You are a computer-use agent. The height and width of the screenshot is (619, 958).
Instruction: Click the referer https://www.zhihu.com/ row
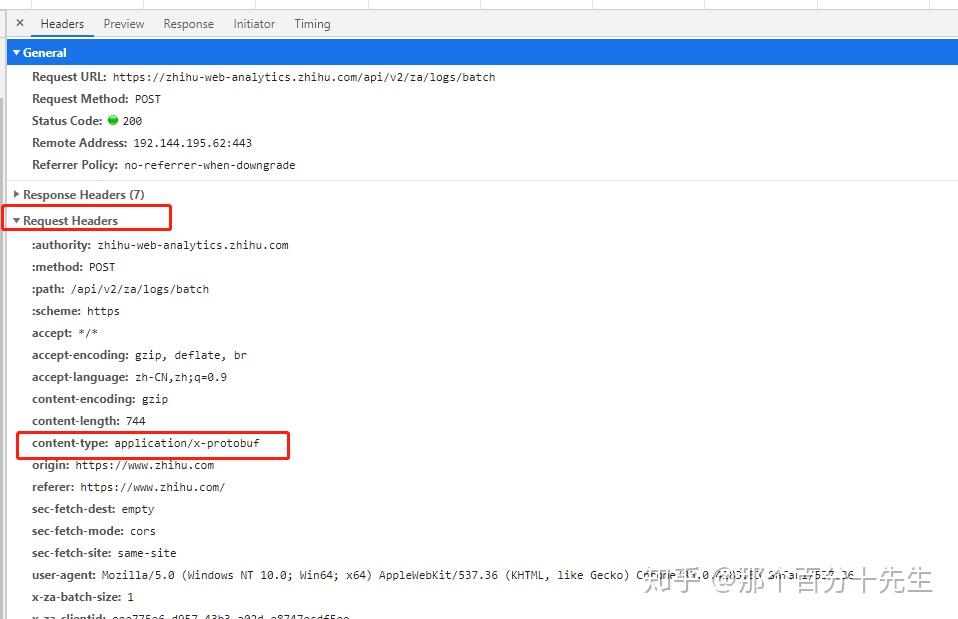tap(128, 487)
